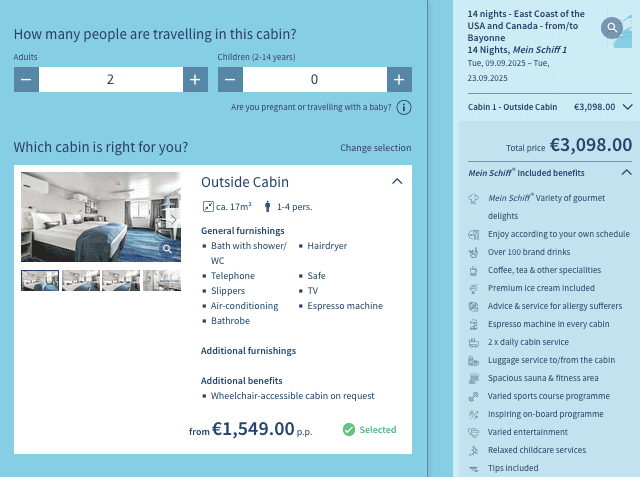The image size is (640, 477).
Task: Decrease the number of children
Action: (x=230, y=80)
